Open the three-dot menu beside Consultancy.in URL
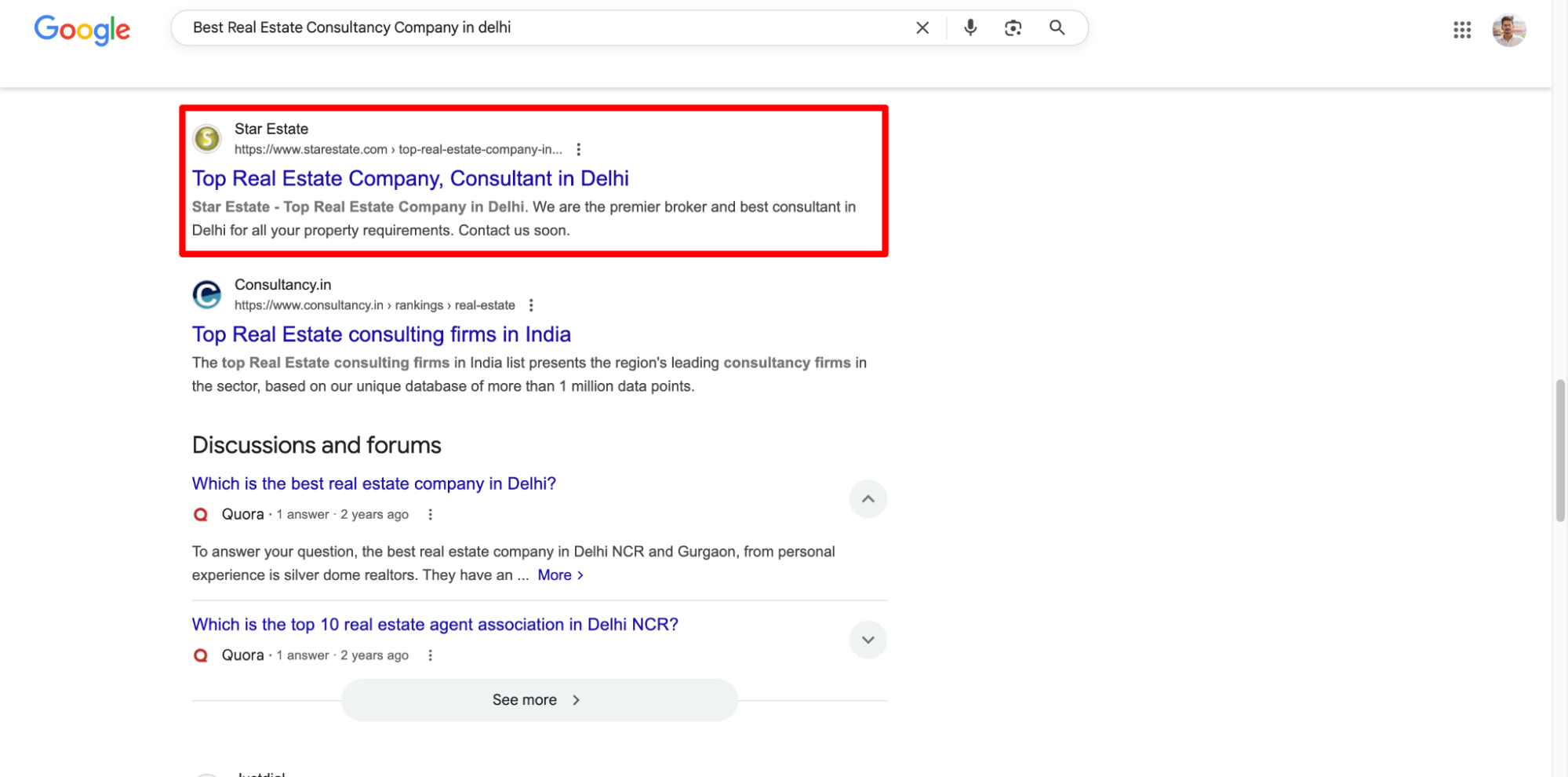Viewport: 1568px width, 777px height. 531,305
